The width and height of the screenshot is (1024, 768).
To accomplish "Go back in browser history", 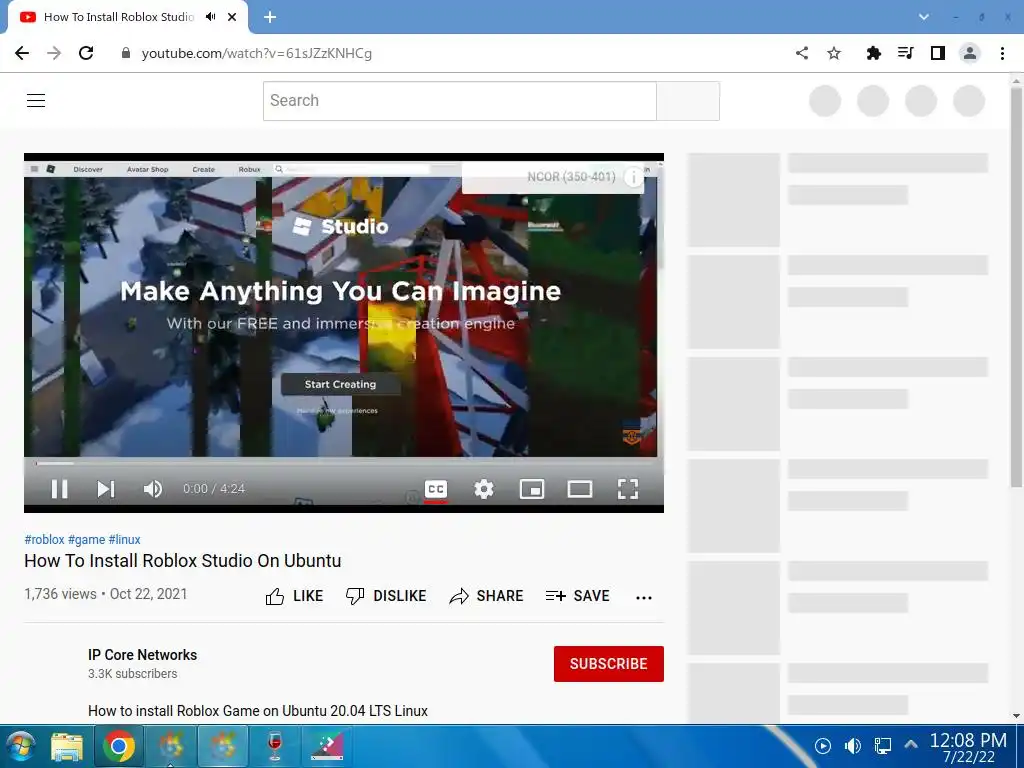I will pyautogui.click(x=22, y=53).
